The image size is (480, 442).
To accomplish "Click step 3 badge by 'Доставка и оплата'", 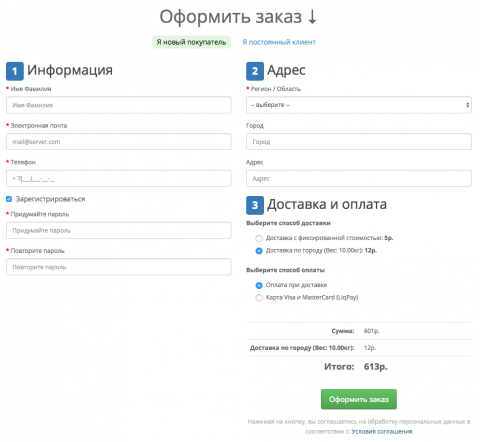I will tap(255, 205).
